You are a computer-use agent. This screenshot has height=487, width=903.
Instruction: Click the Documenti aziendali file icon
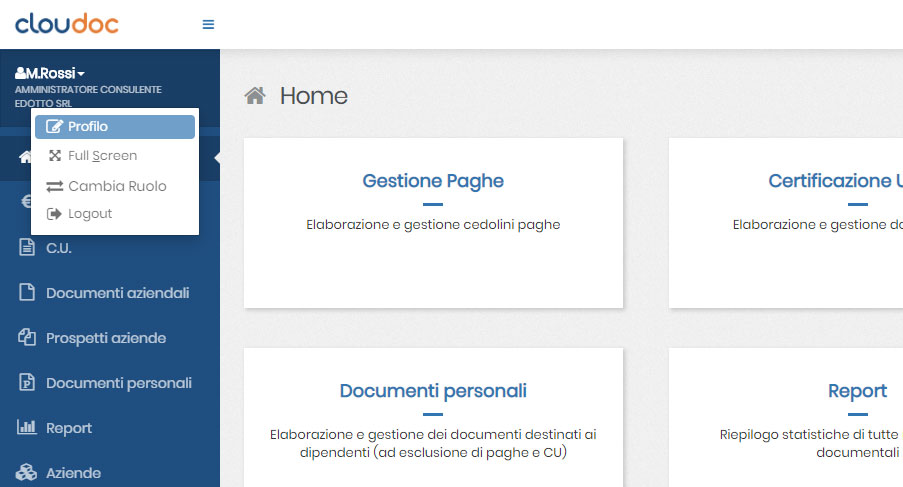coord(27,293)
